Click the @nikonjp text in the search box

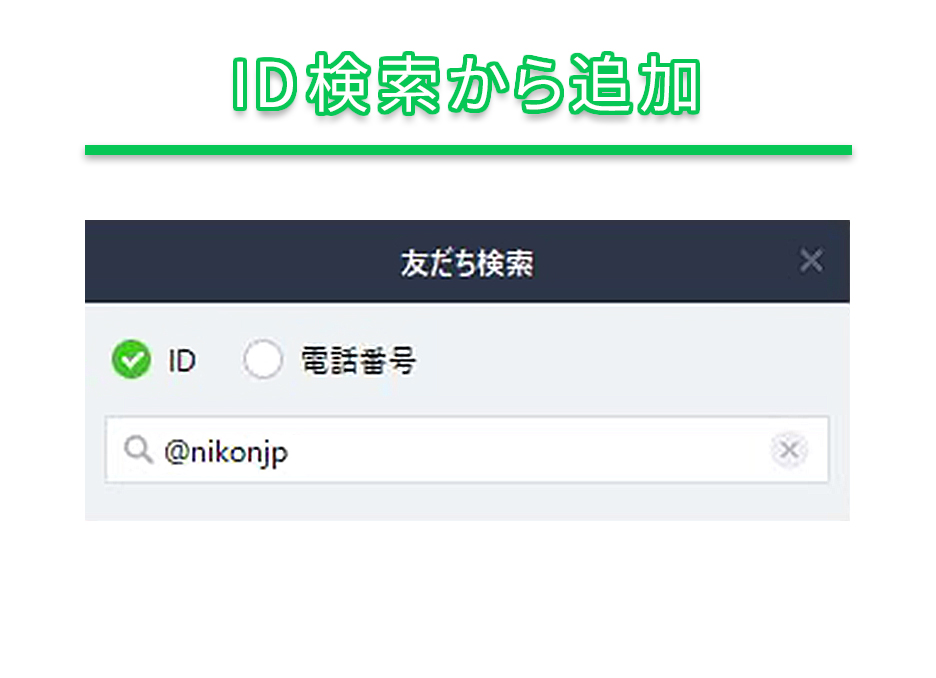(x=226, y=452)
